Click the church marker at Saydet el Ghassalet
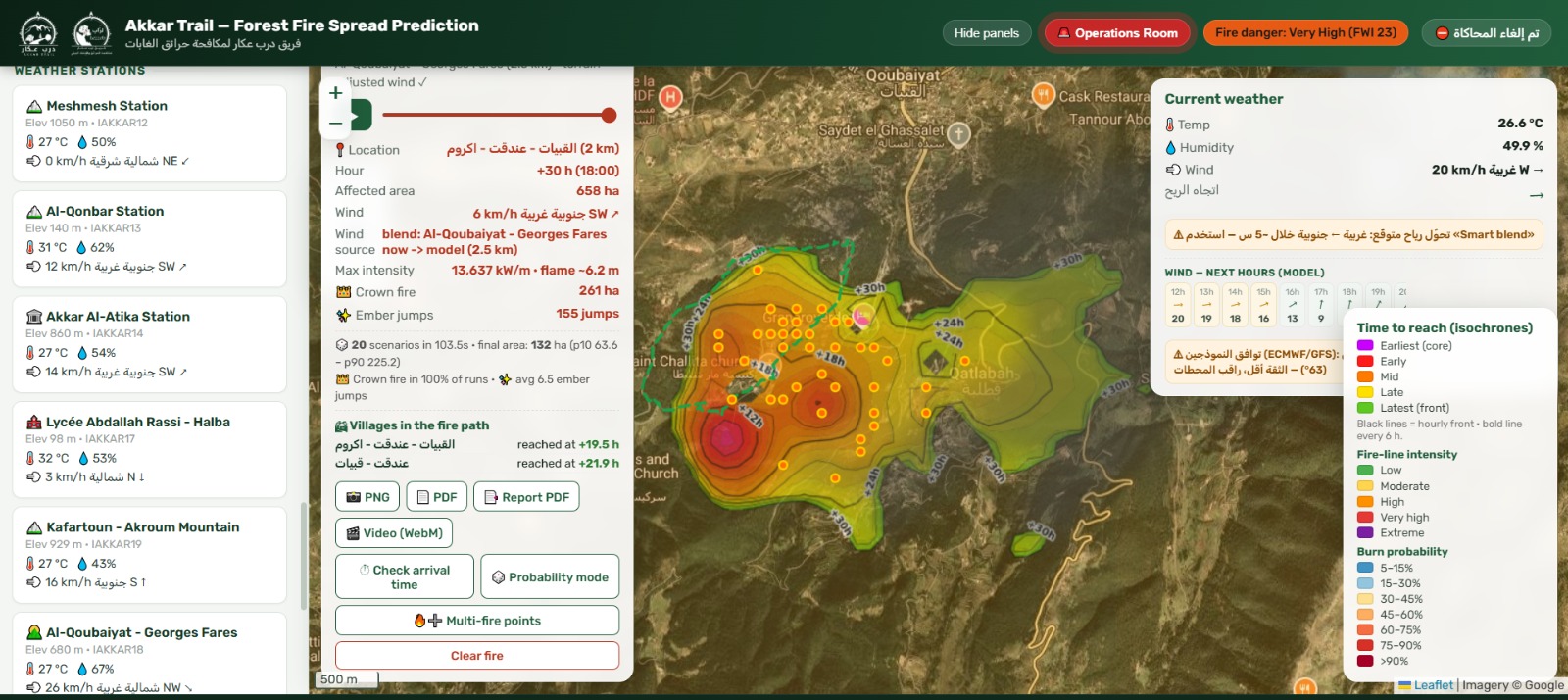This screenshot has width=1568, height=700. 958,134
